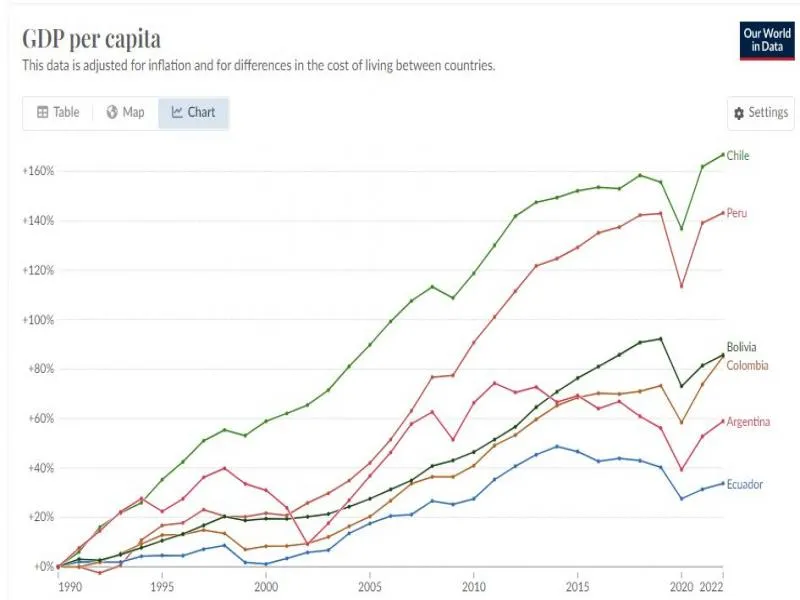
Task: Switch to the Map tab
Action: [125, 113]
